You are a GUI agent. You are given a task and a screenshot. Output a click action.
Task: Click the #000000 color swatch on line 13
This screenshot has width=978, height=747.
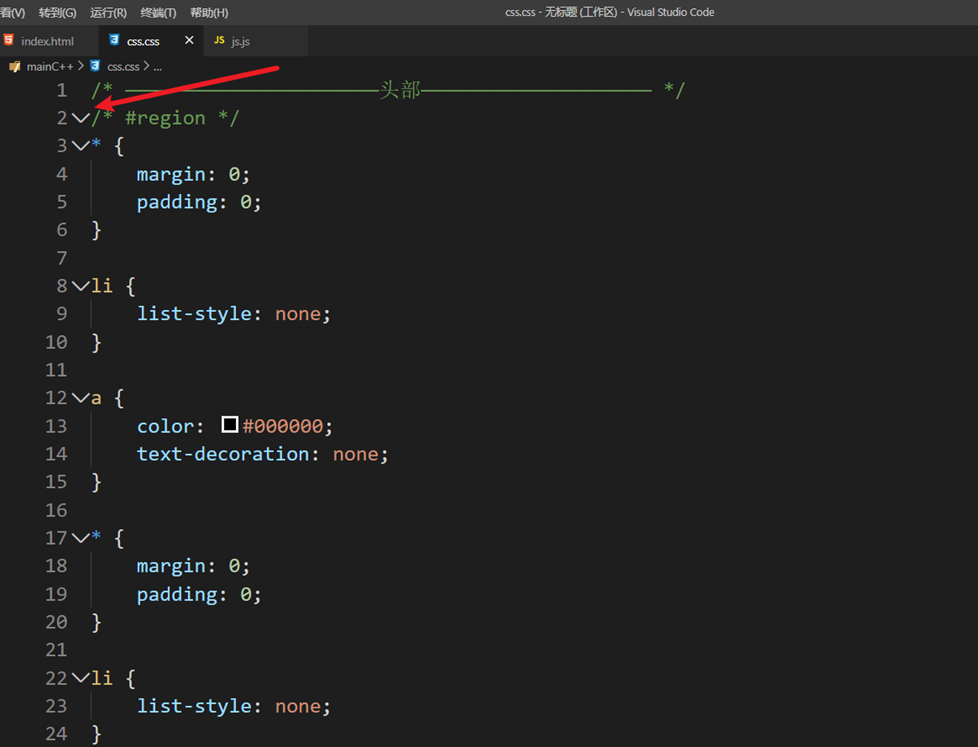coord(230,425)
